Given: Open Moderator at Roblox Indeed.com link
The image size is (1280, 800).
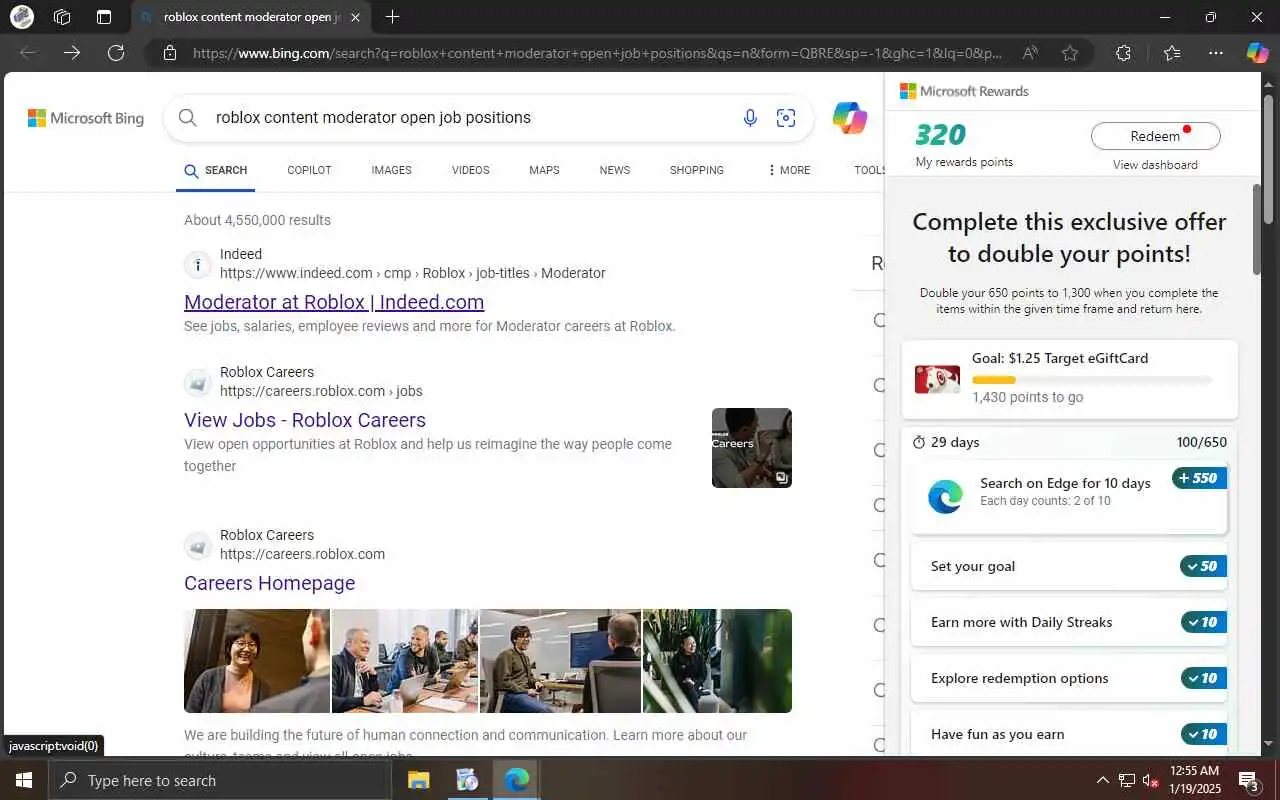Looking at the screenshot, I should pyautogui.click(x=334, y=302).
